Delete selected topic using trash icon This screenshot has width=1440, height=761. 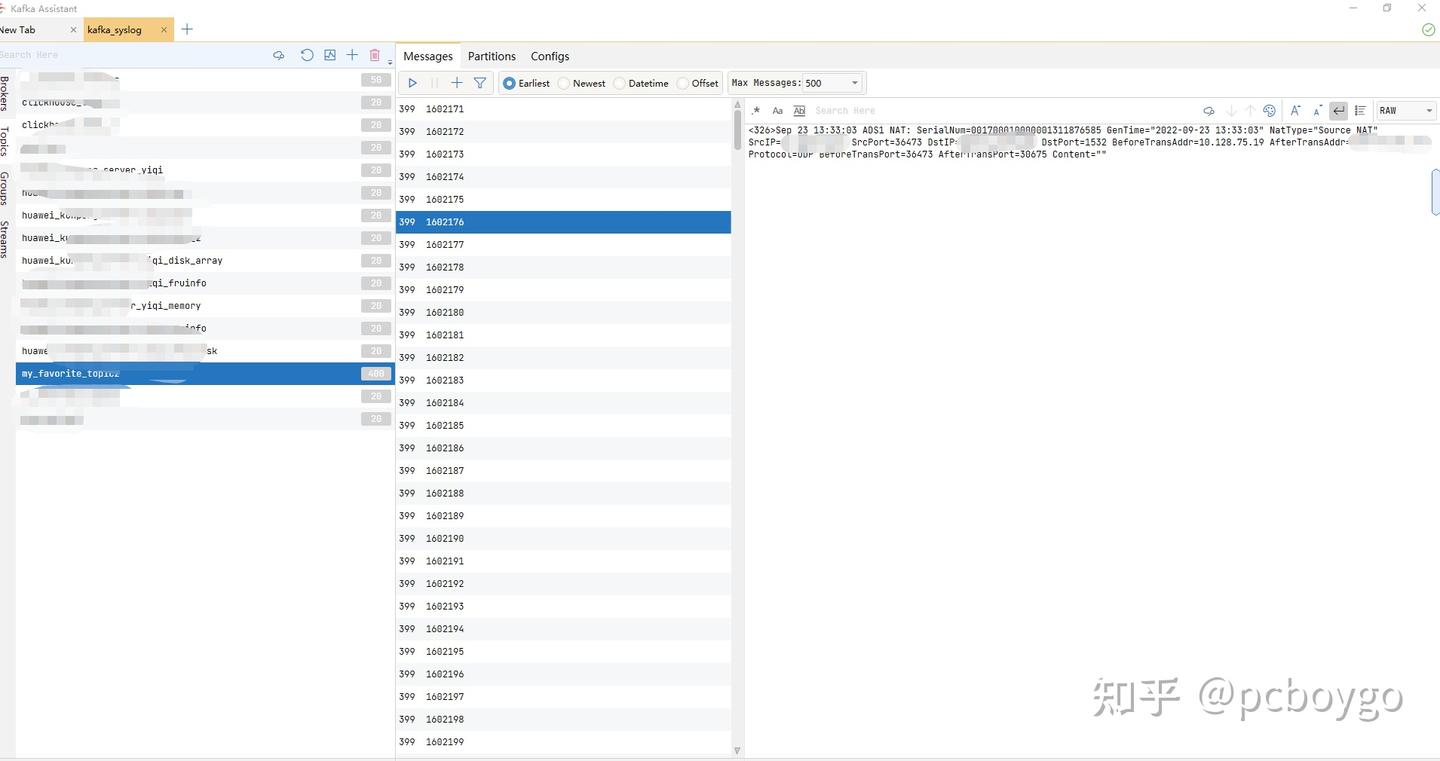click(374, 55)
